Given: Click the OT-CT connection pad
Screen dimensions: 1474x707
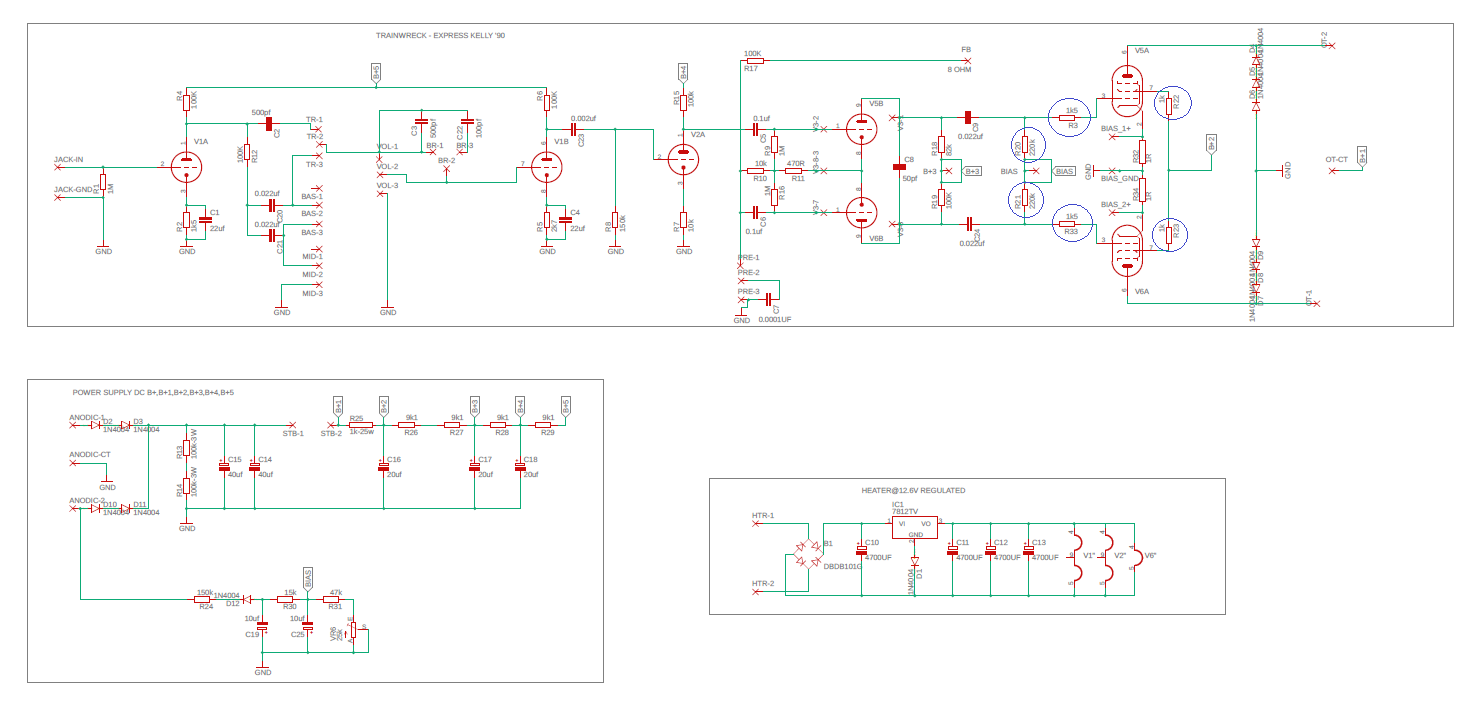Looking at the screenshot, I should (1332, 171).
